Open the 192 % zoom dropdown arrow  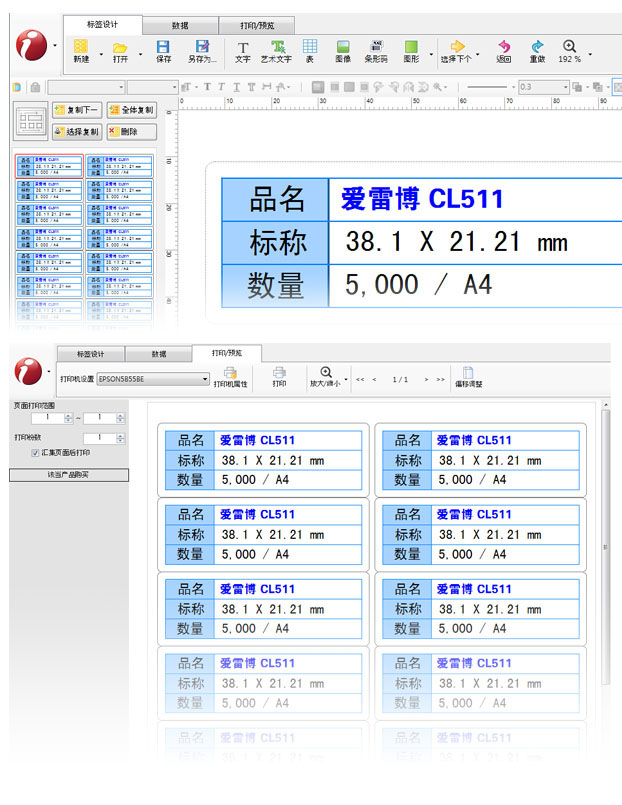click(x=590, y=54)
